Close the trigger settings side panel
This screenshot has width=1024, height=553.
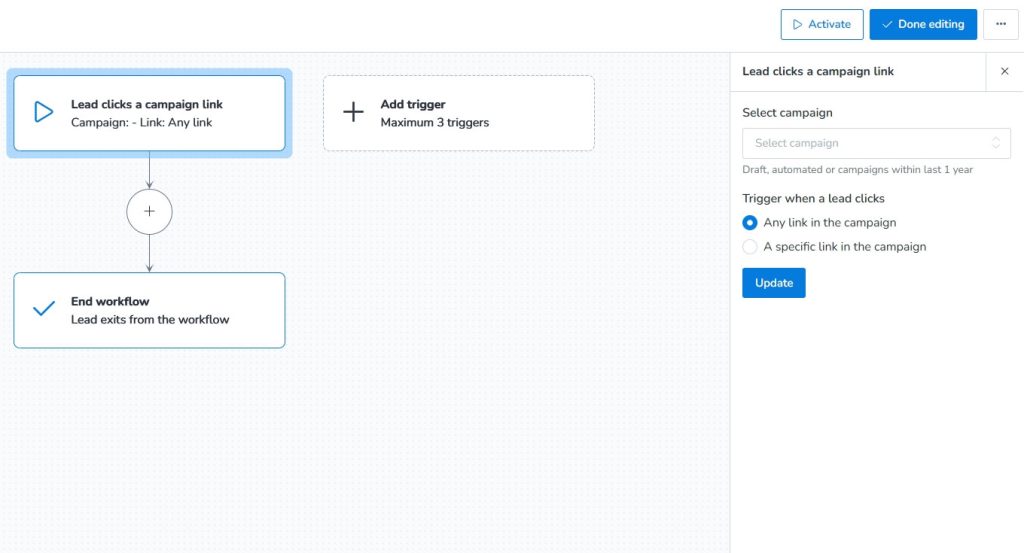click(x=1004, y=72)
